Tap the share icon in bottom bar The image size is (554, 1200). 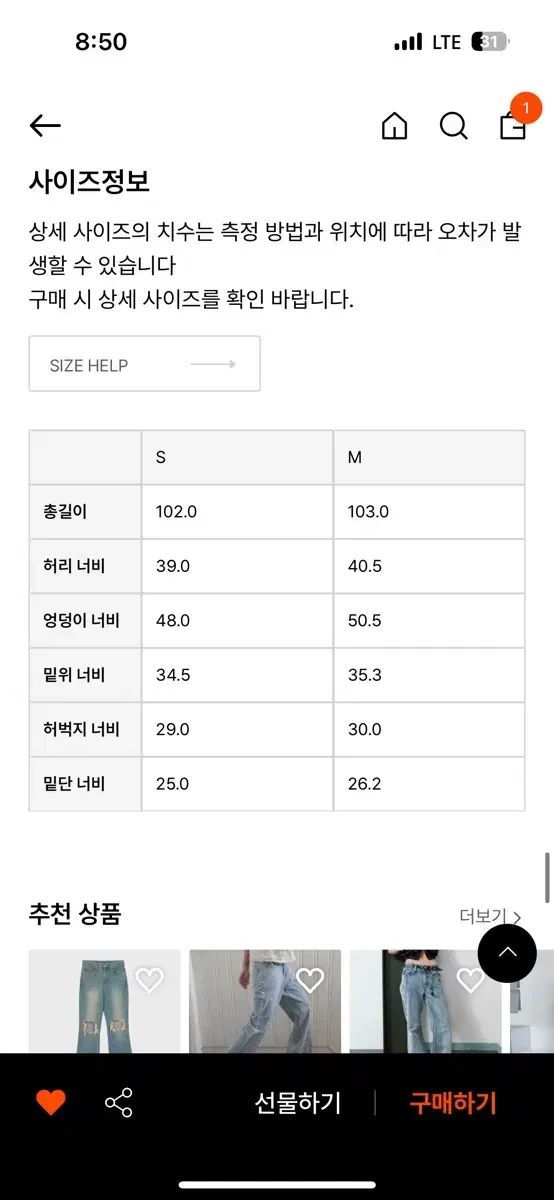click(x=119, y=1103)
